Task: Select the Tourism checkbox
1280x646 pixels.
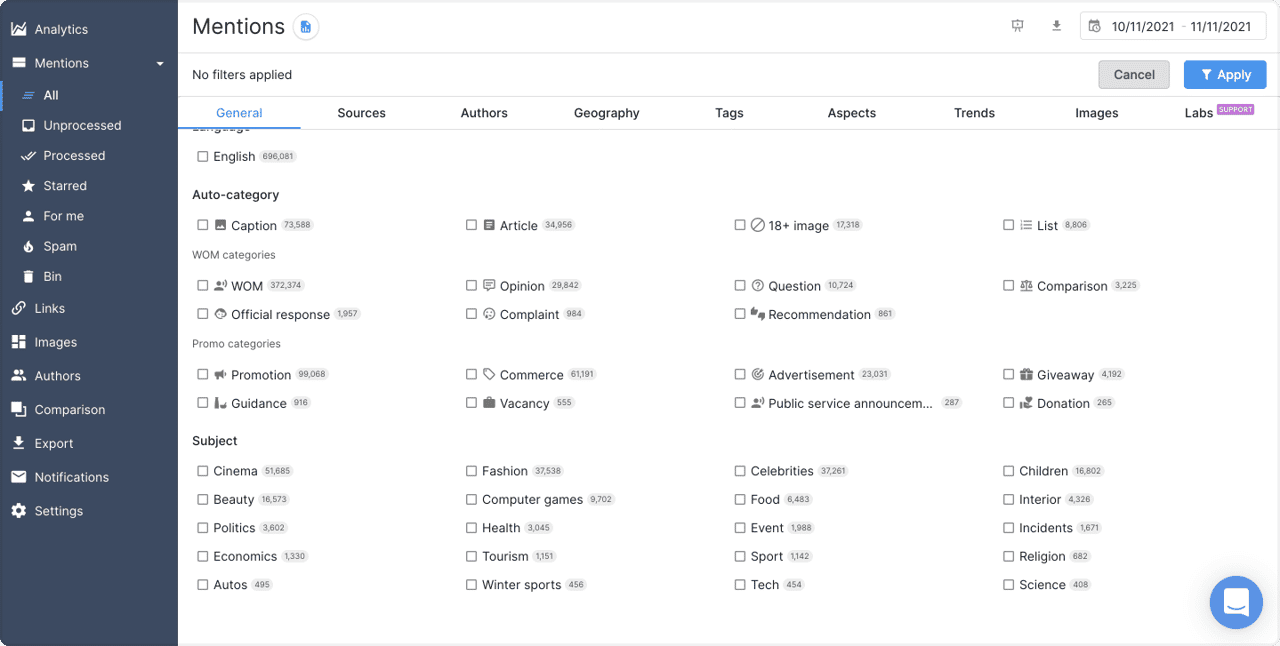Action: [x=471, y=556]
